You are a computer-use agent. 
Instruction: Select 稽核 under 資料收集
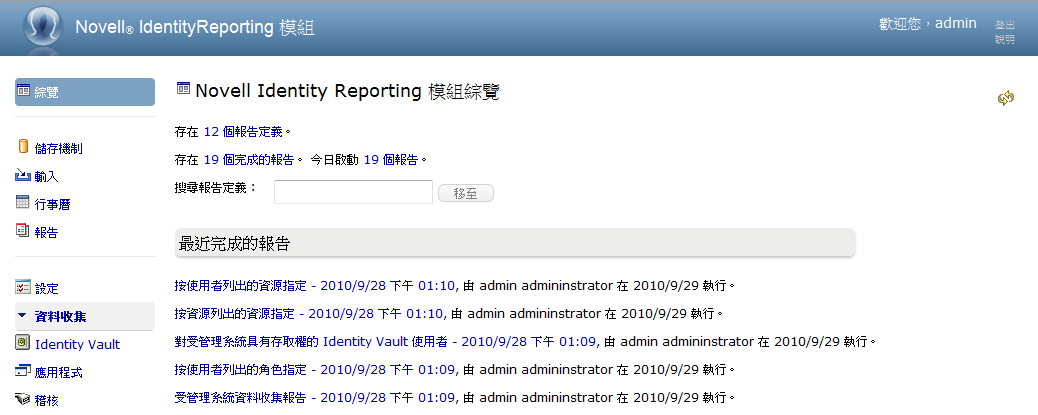click(x=46, y=400)
